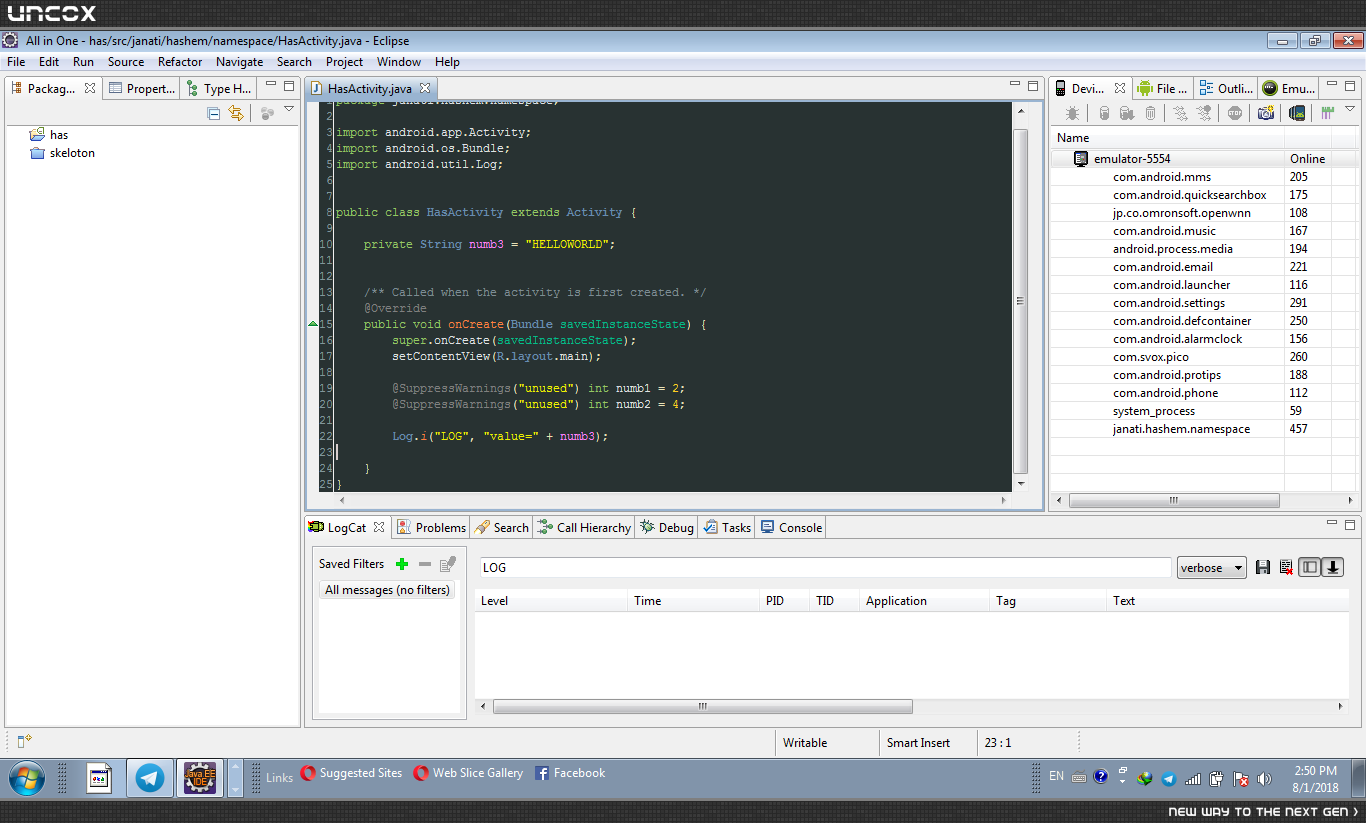Open the Run menu
1366x823 pixels.
pyautogui.click(x=83, y=62)
